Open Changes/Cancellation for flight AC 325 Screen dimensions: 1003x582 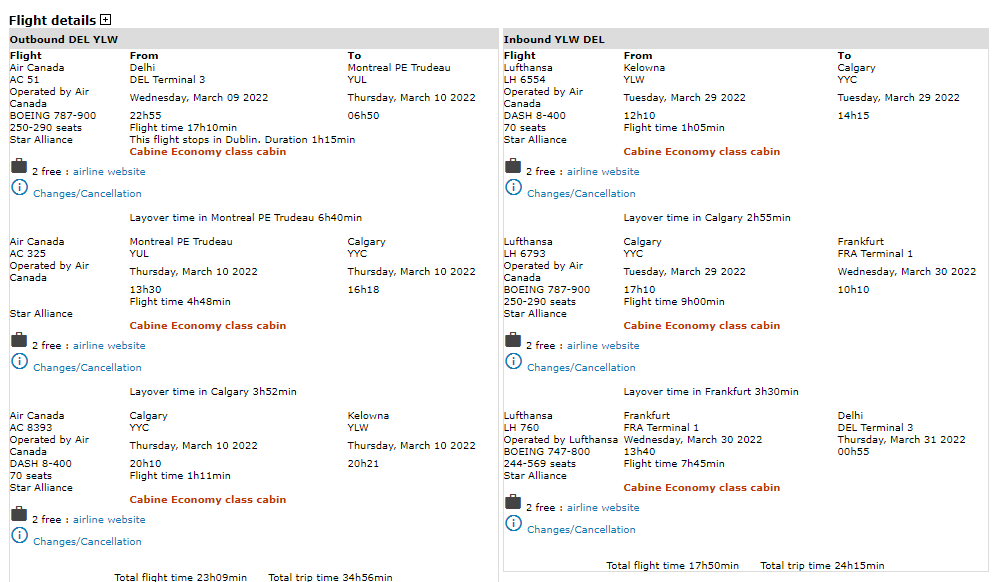(87, 368)
